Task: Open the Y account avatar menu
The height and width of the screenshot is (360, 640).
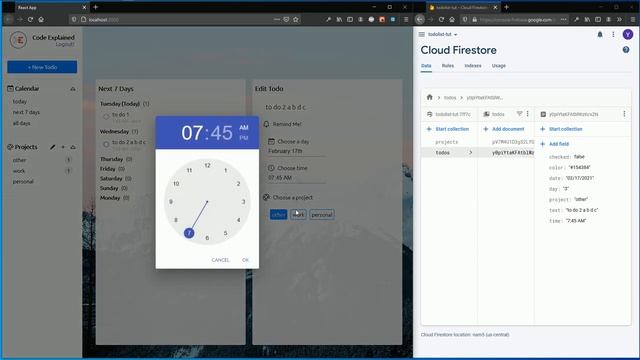Action: click(628, 35)
